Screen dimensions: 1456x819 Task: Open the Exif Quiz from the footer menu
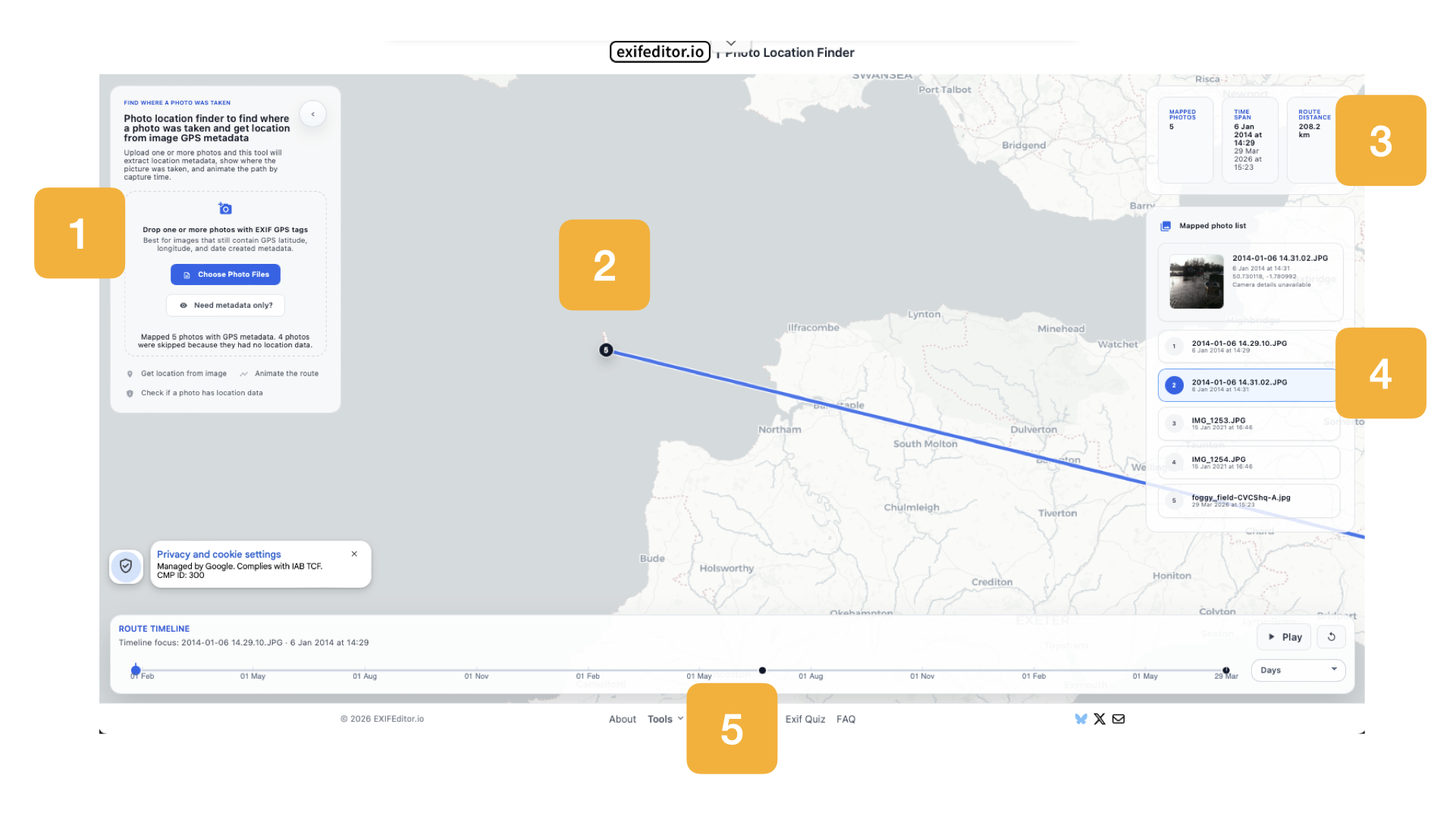[805, 718]
